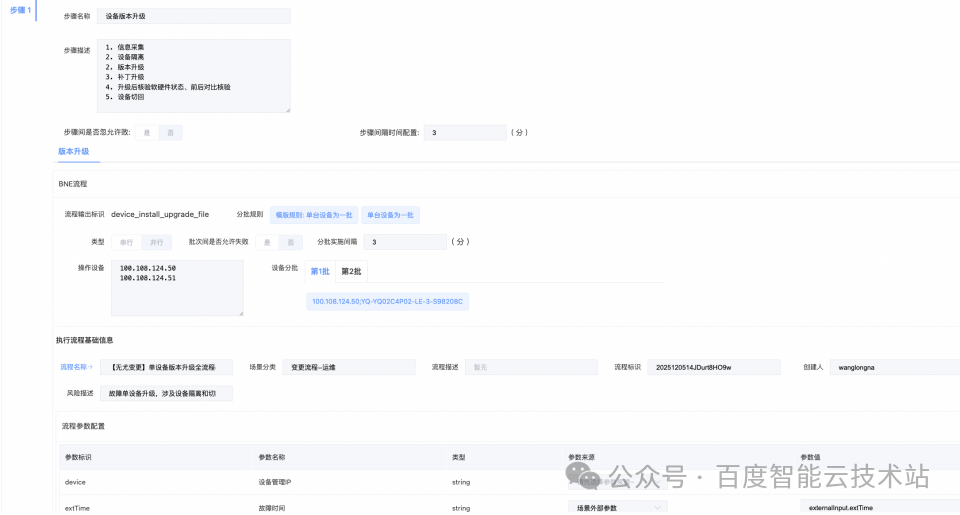The image size is (960, 515).
Task: Click the string type cell in device row
Action: 461,483
